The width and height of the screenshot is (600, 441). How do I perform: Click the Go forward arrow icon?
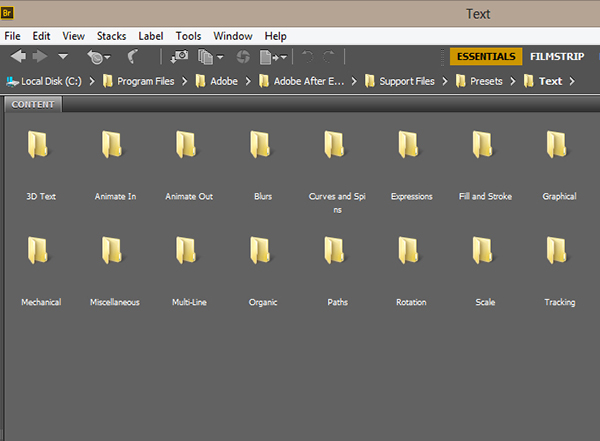(40, 57)
